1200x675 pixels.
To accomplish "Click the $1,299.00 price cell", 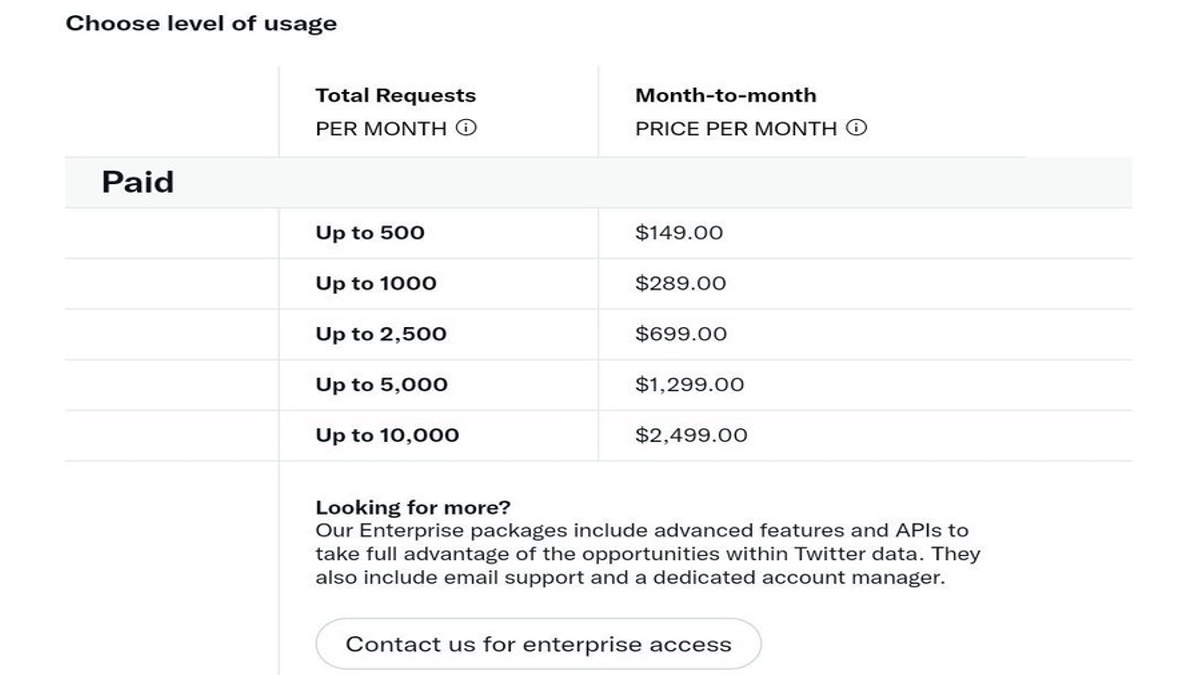I will pos(690,385).
